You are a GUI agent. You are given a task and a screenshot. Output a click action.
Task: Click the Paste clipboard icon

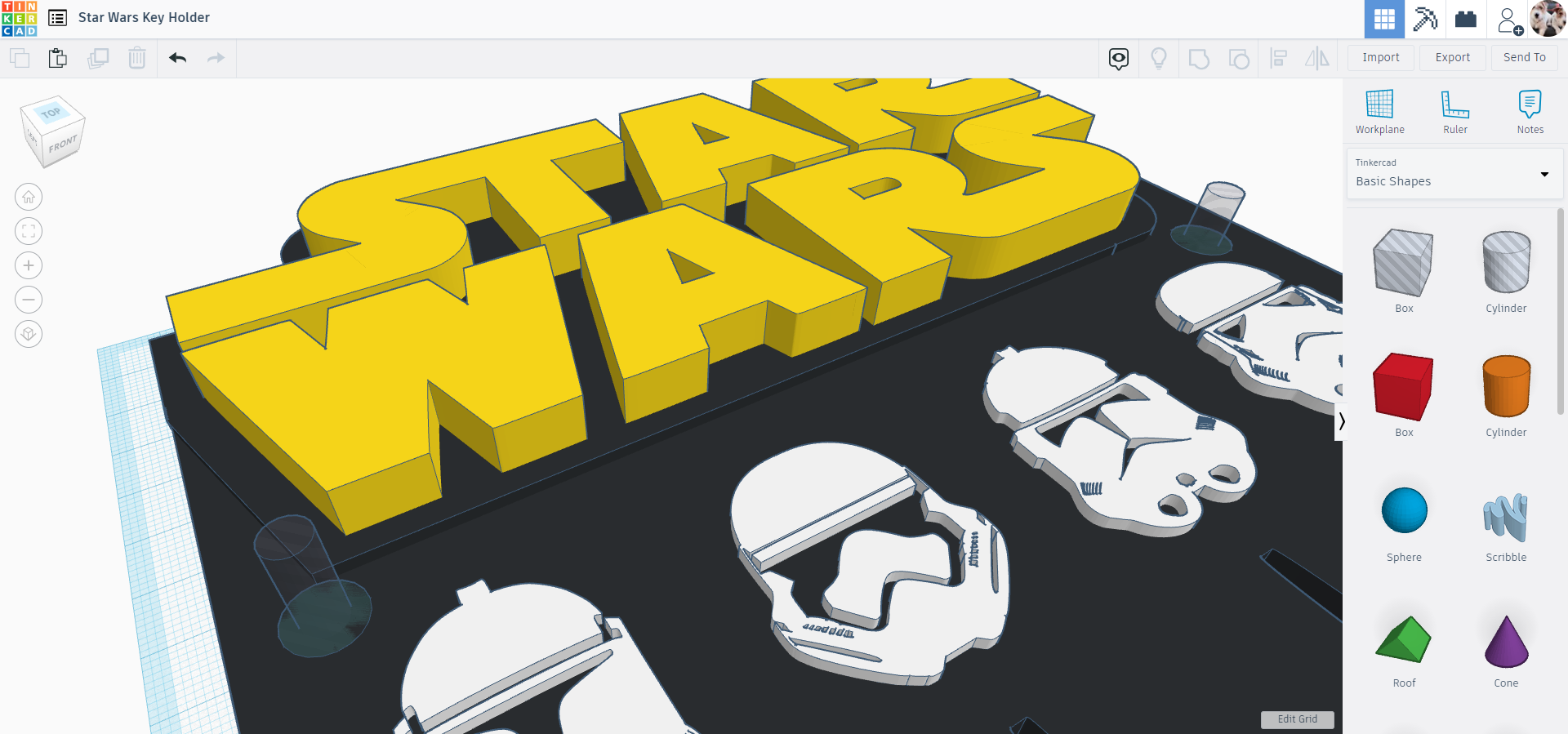coord(58,58)
